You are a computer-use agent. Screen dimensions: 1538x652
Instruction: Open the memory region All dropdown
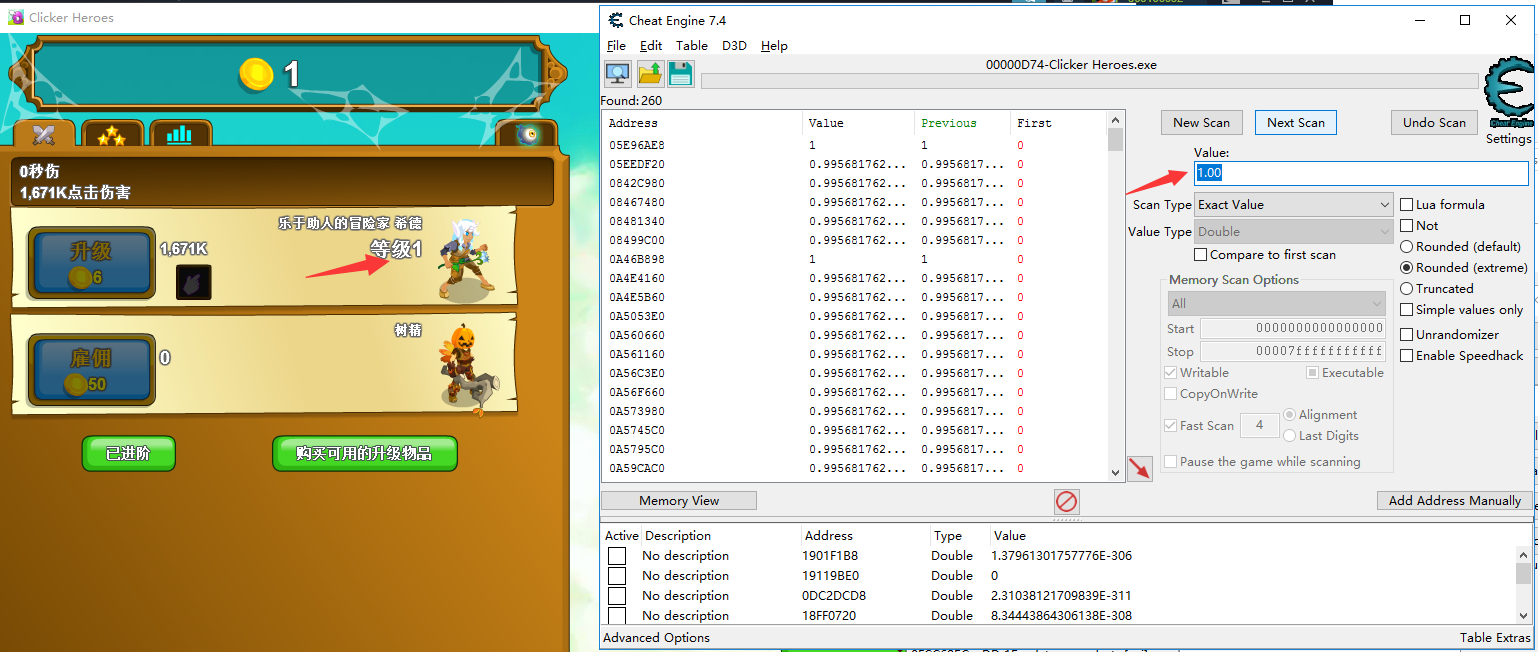coord(1277,303)
